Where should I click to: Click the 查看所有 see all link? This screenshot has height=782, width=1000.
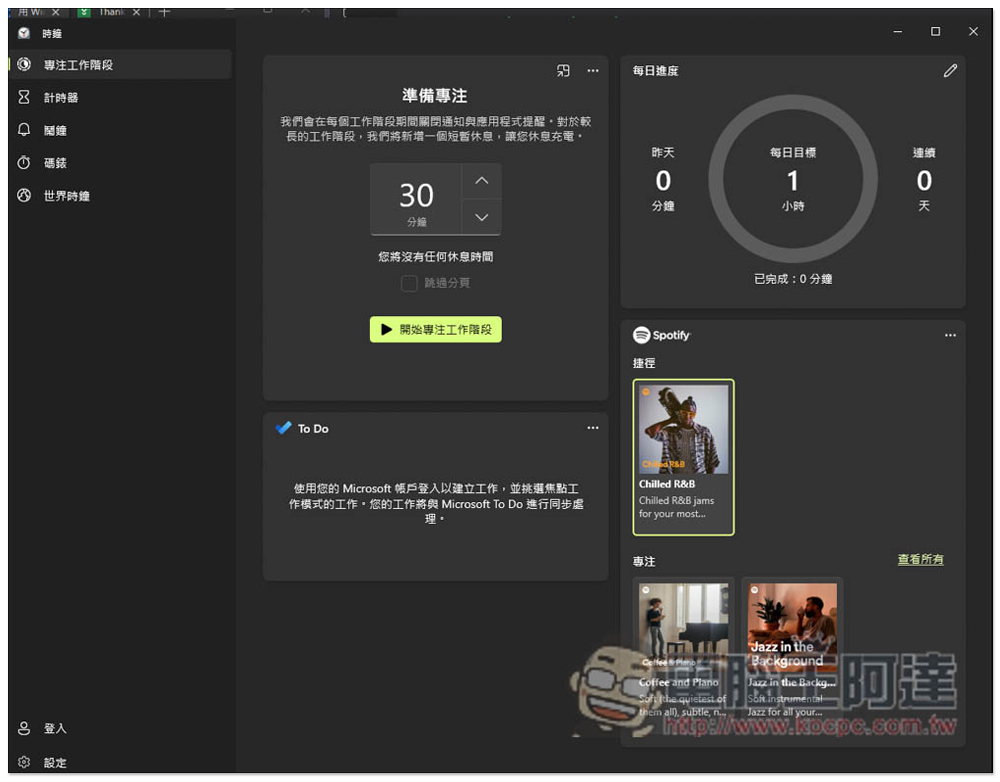click(920, 560)
